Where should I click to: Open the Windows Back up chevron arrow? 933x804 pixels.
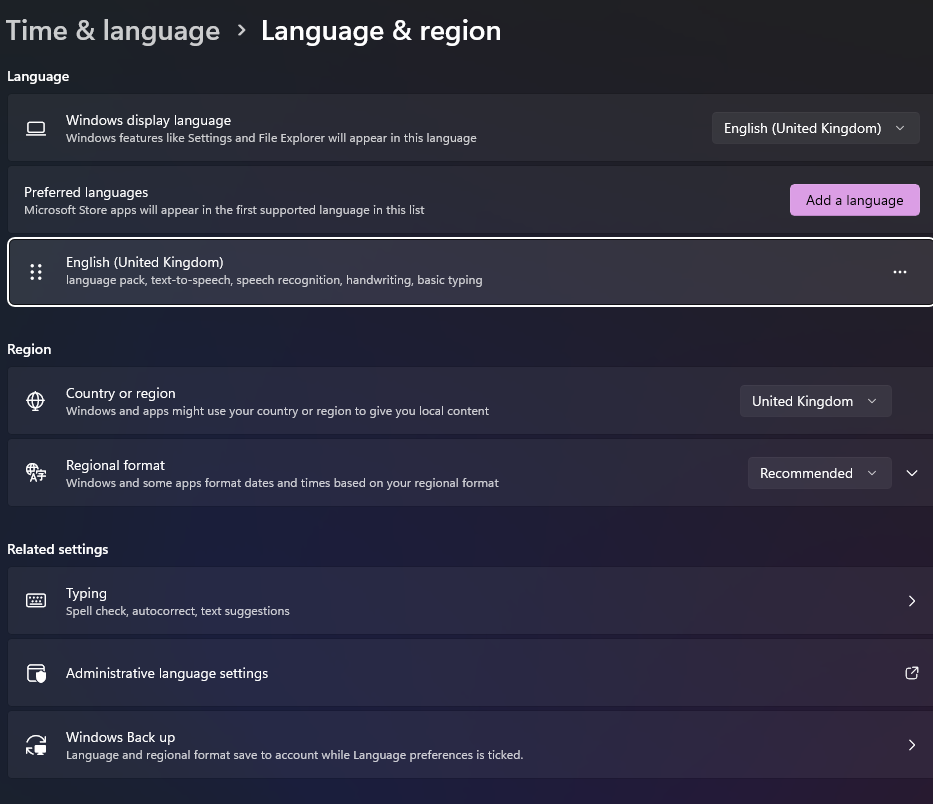tap(911, 745)
